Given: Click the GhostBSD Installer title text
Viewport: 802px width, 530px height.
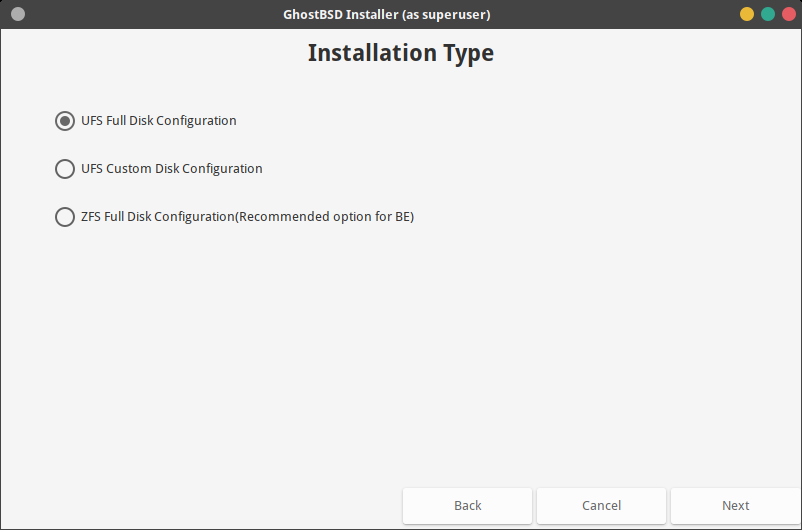Looking at the screenshot, I should point(387,14).
